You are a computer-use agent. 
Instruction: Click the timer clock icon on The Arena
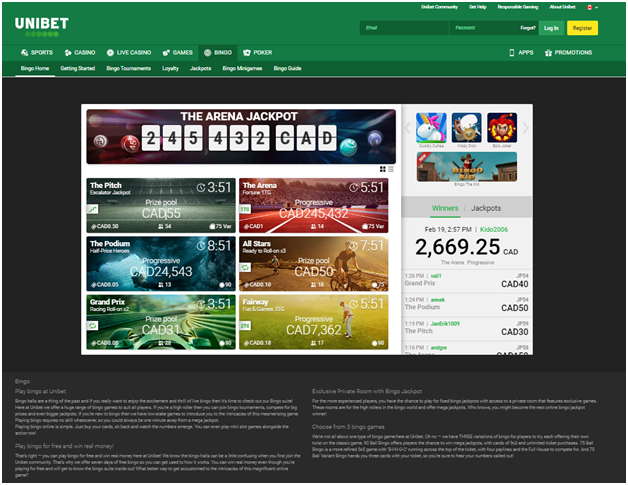click(354, 187)
